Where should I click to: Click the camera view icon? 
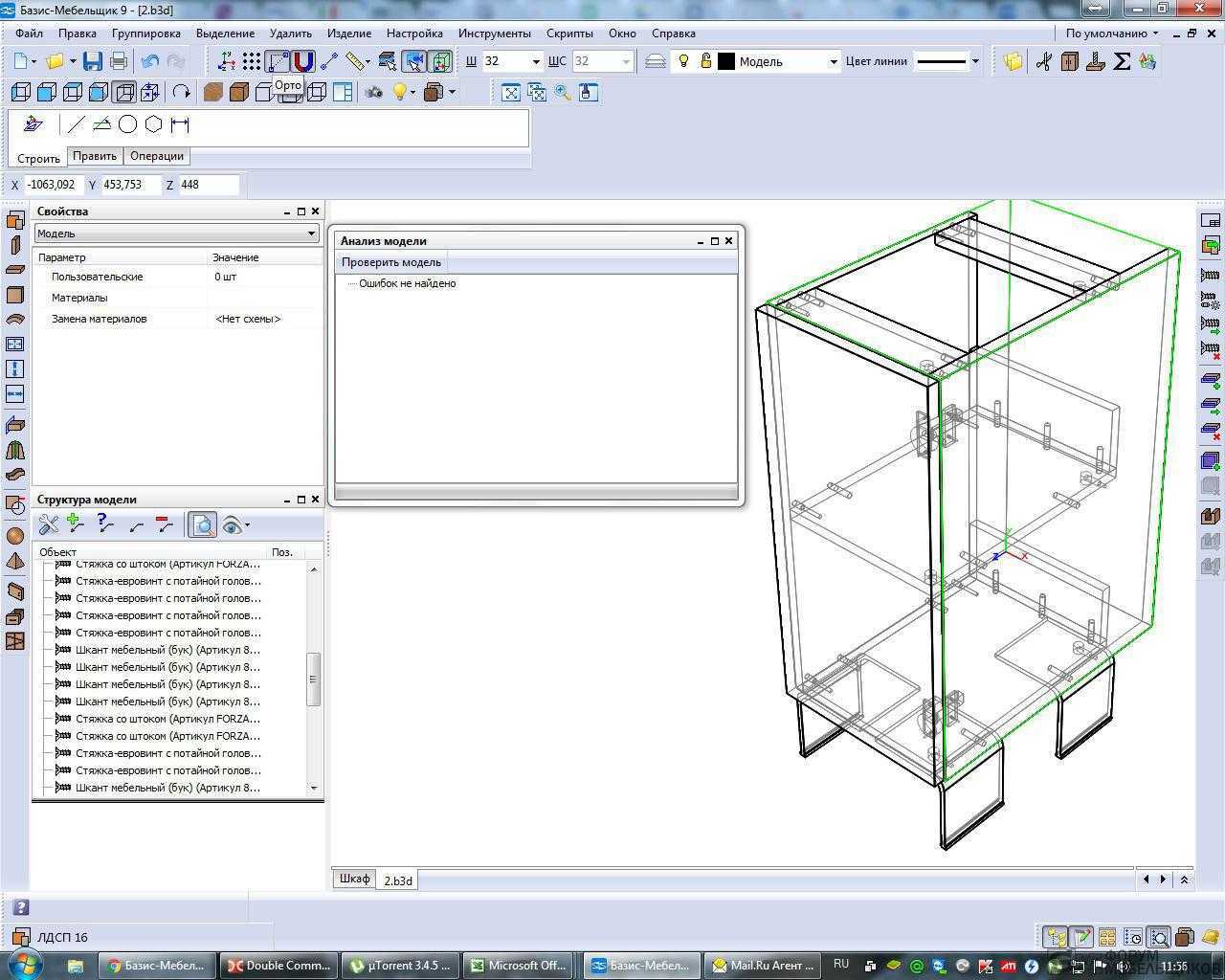click(x=374, y=93)
